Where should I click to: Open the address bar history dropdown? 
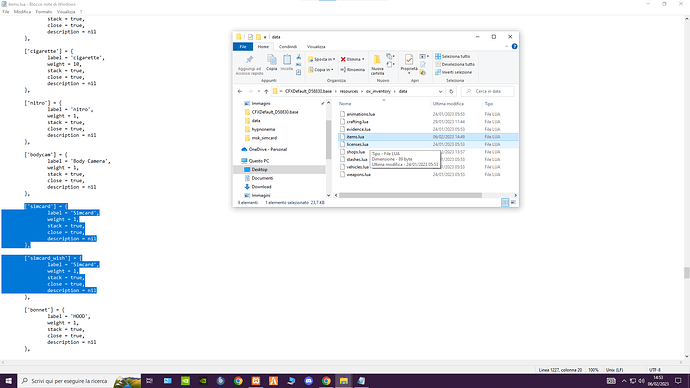pos(440,92)
